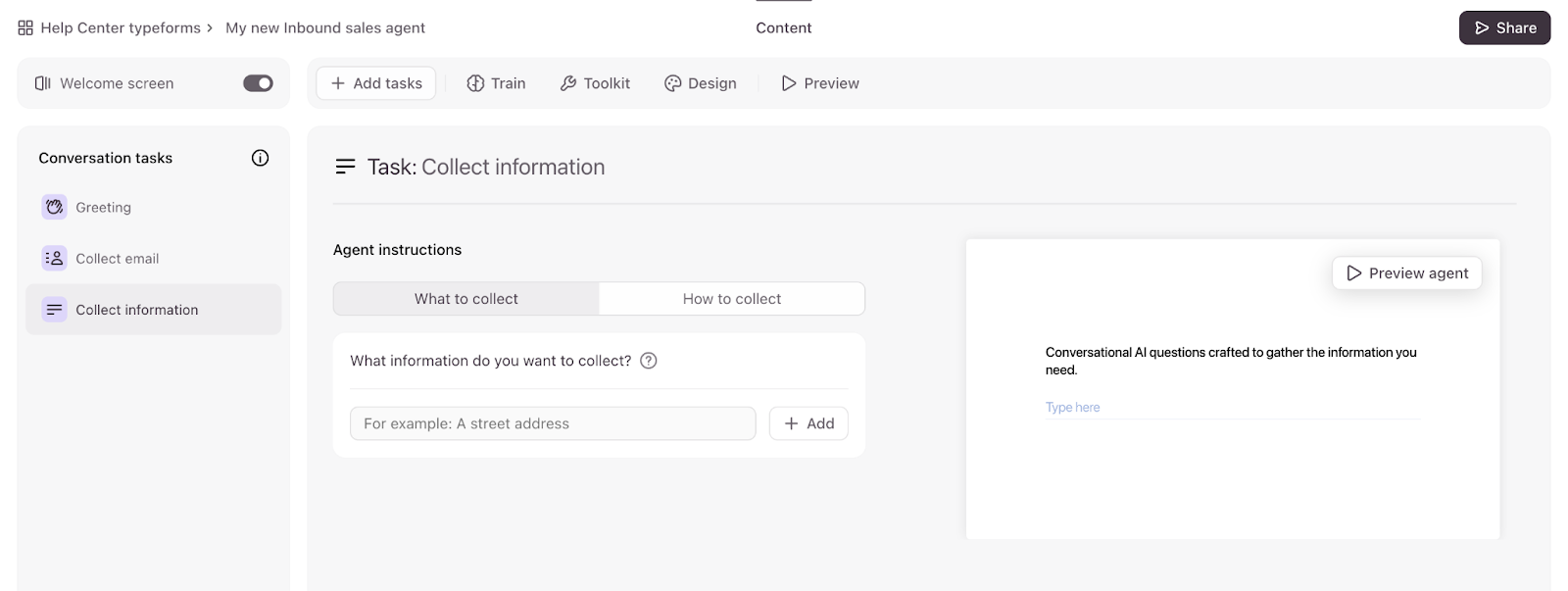This screenshot has width=1568, height=591.
Task: Click the Preview agent button
Action: point(1406,273)
